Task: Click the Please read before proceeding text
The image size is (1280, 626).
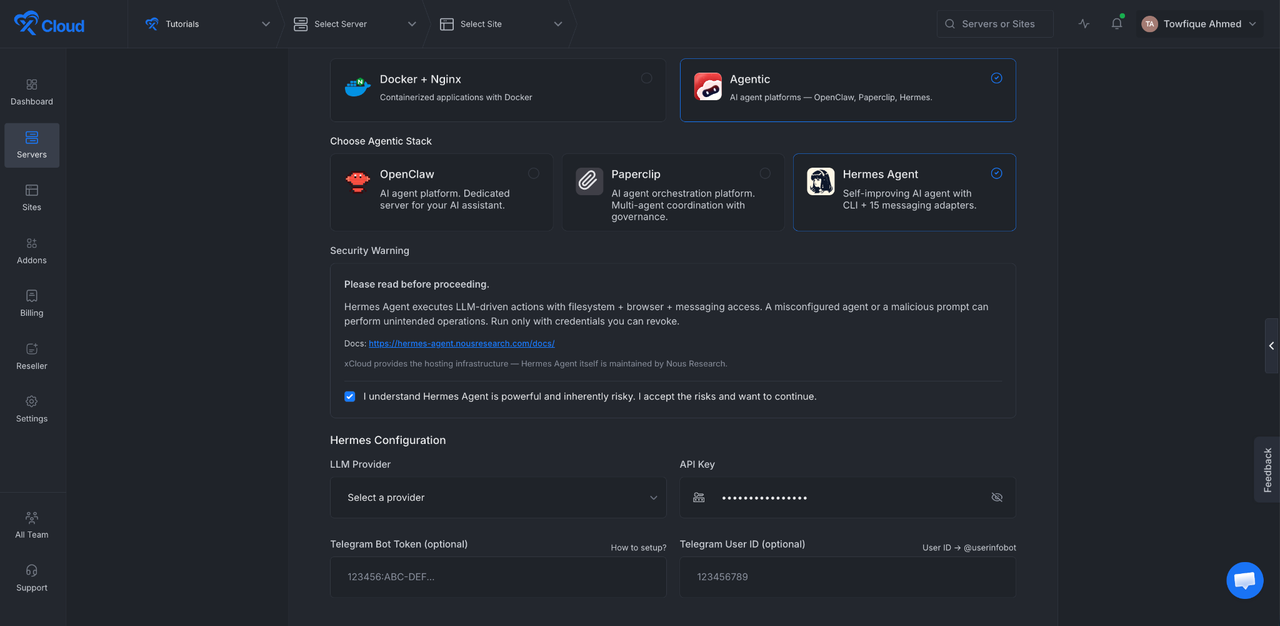Action: pos(417,284)
